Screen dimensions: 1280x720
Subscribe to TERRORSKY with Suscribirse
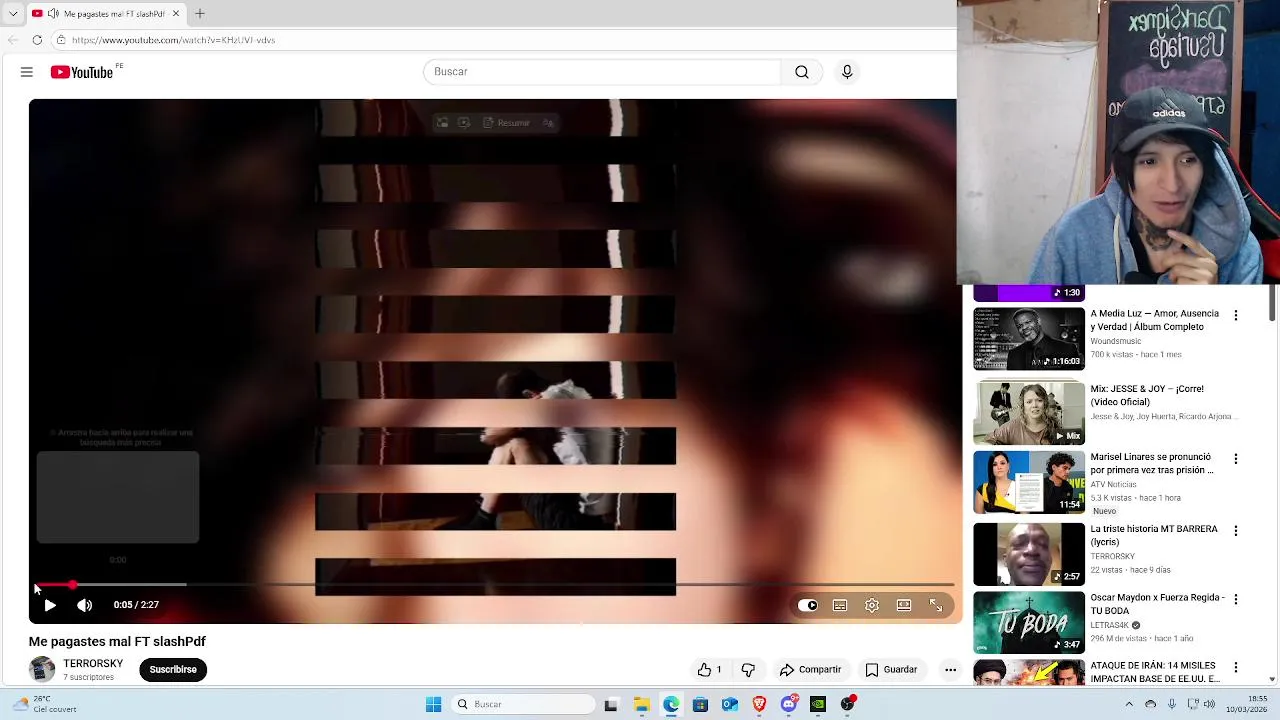coord(173,670)
